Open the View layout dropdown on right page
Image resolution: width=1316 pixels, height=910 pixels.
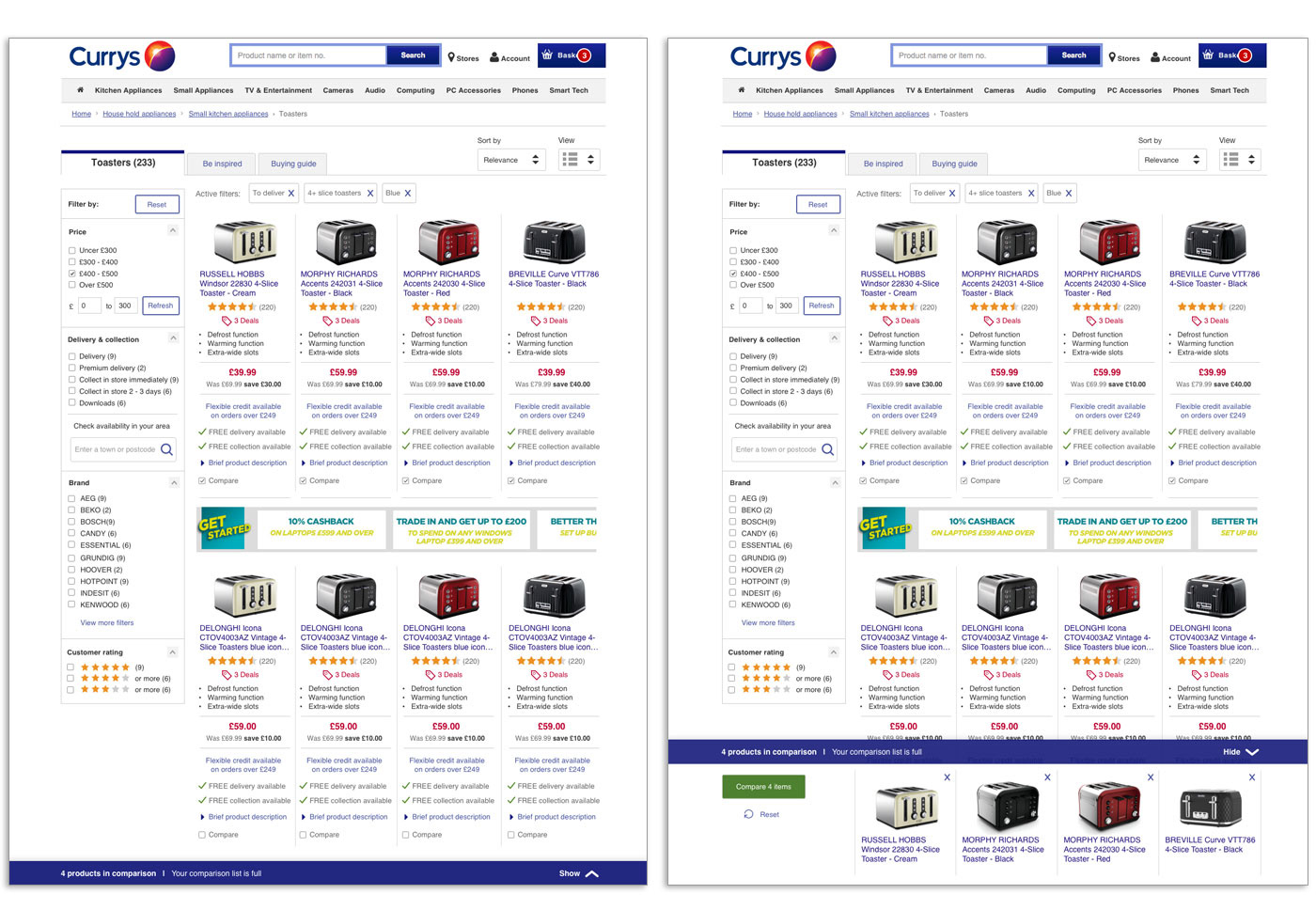(1239, 160)
